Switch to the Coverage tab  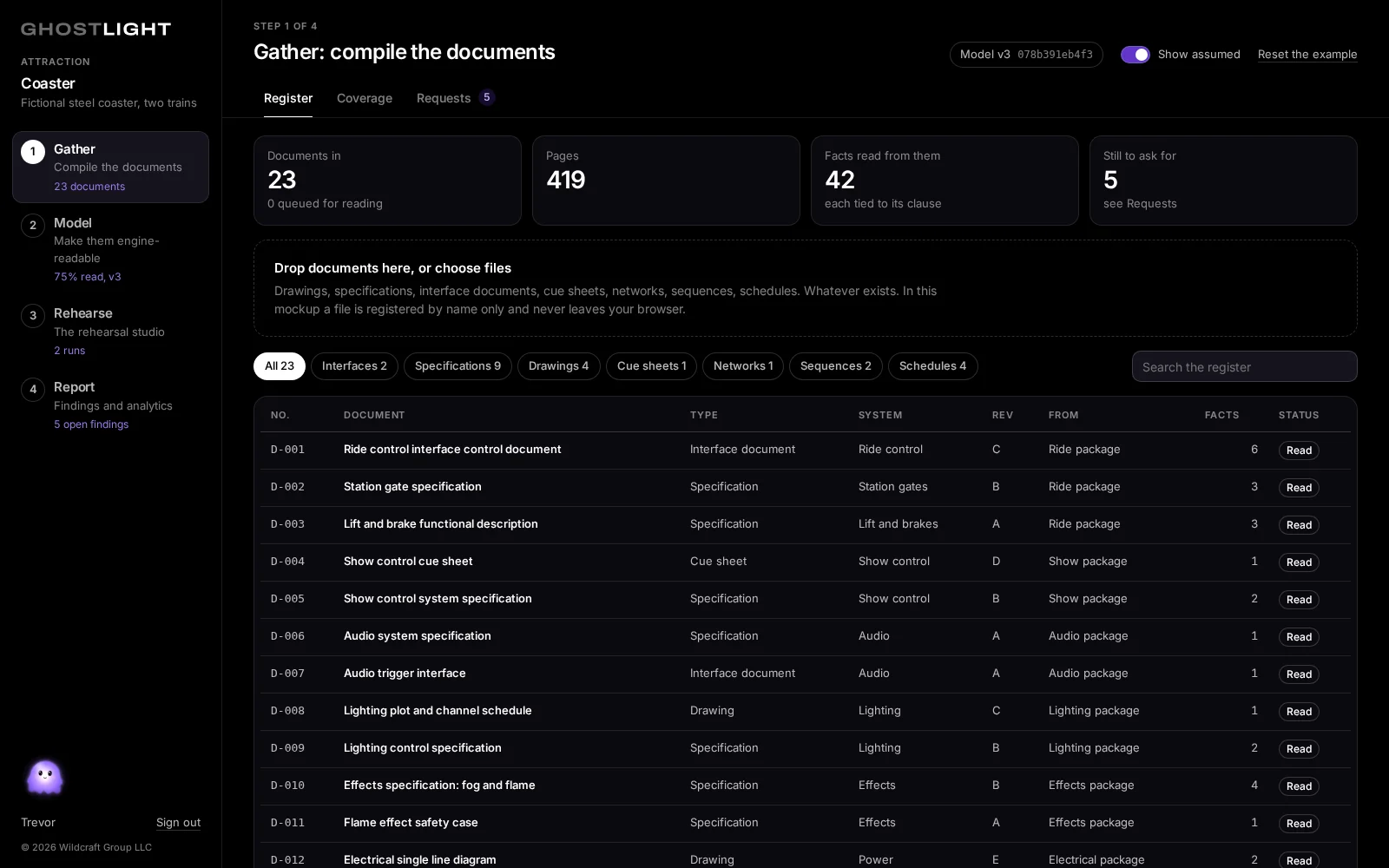click(365, 98)
